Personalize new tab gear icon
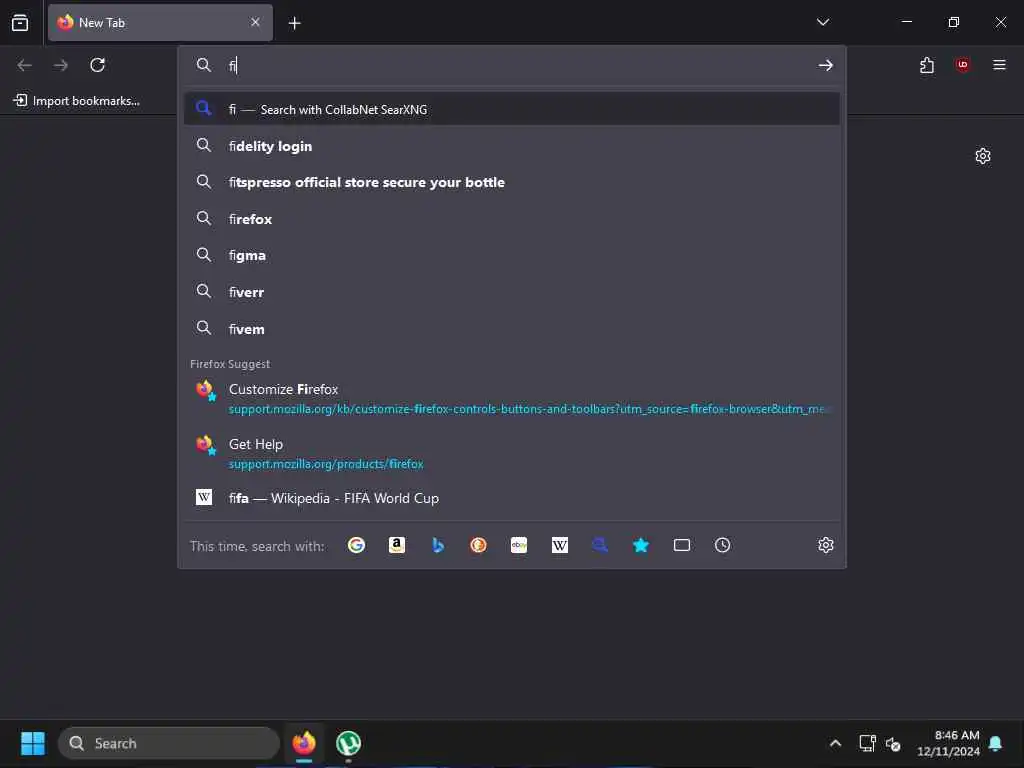The height and width of the screenshot is (768, 1024). 983,156
